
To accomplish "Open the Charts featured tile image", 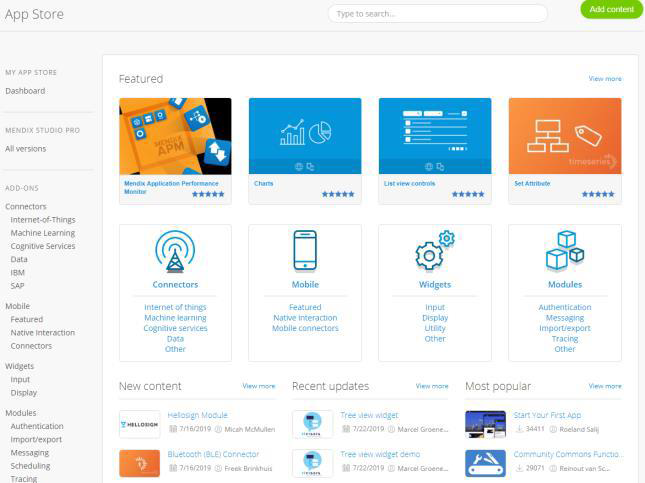I will tap(305, 136).
